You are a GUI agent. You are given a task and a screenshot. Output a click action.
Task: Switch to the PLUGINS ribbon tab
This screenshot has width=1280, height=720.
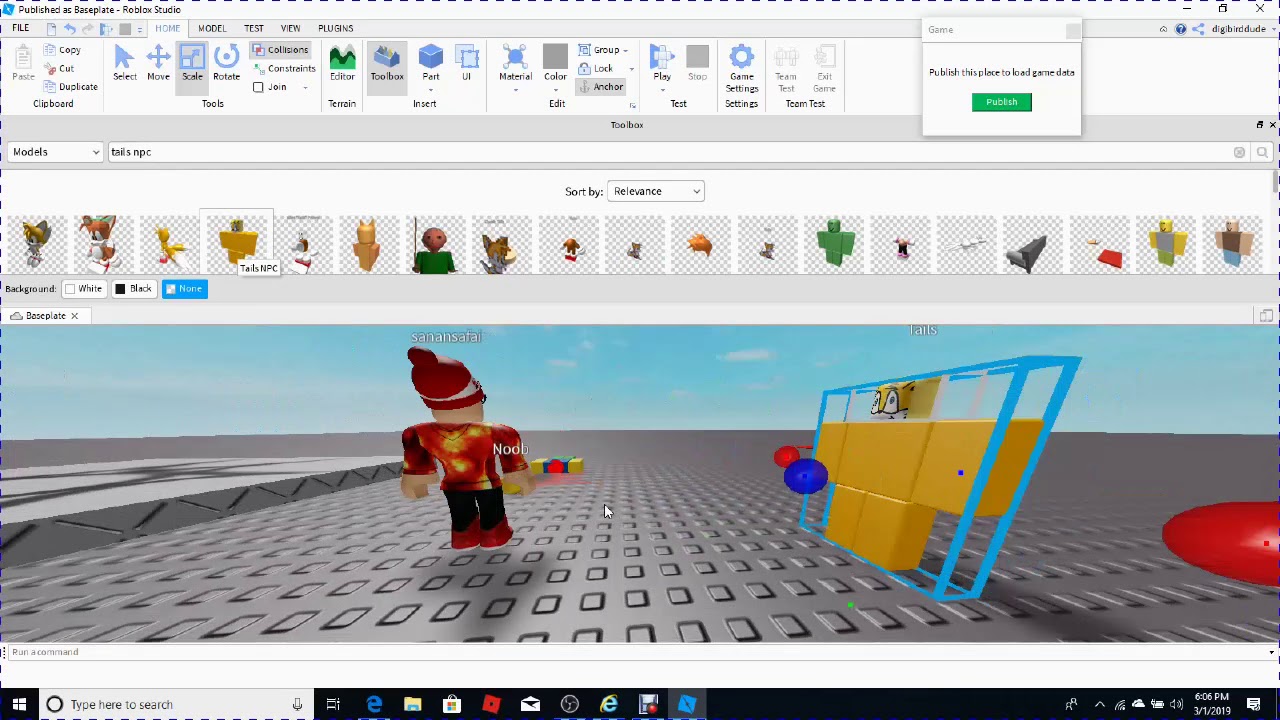(335, 28)
